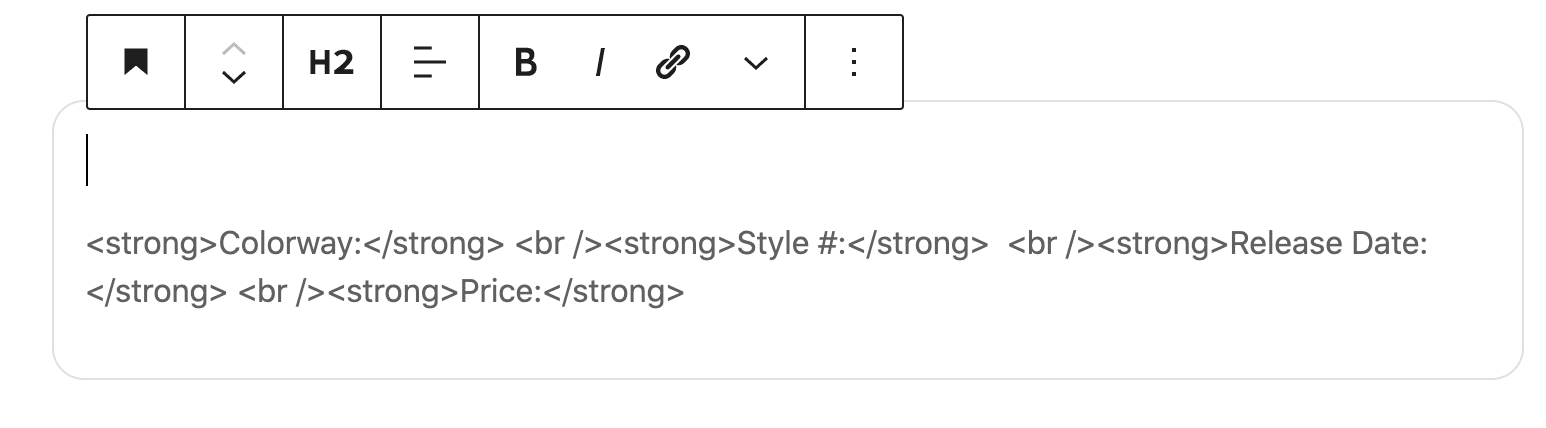Open the bookmark Heading block type switcher
The height and width of the screenshot is (428, 1546).
[136, 62]
